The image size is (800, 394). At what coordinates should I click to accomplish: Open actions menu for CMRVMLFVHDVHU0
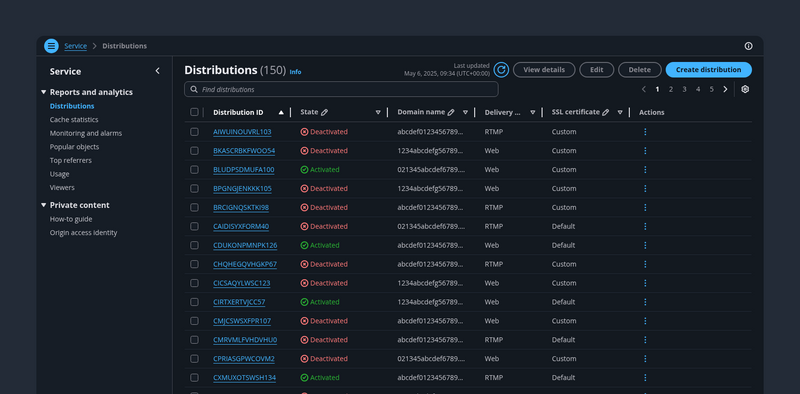tap(645, 339)
